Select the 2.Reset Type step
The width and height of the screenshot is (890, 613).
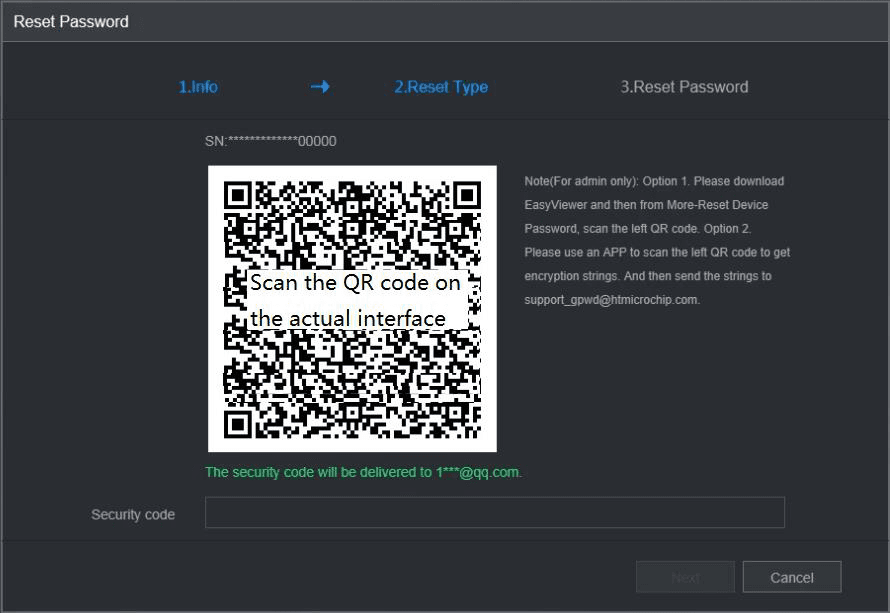(441, 87)
